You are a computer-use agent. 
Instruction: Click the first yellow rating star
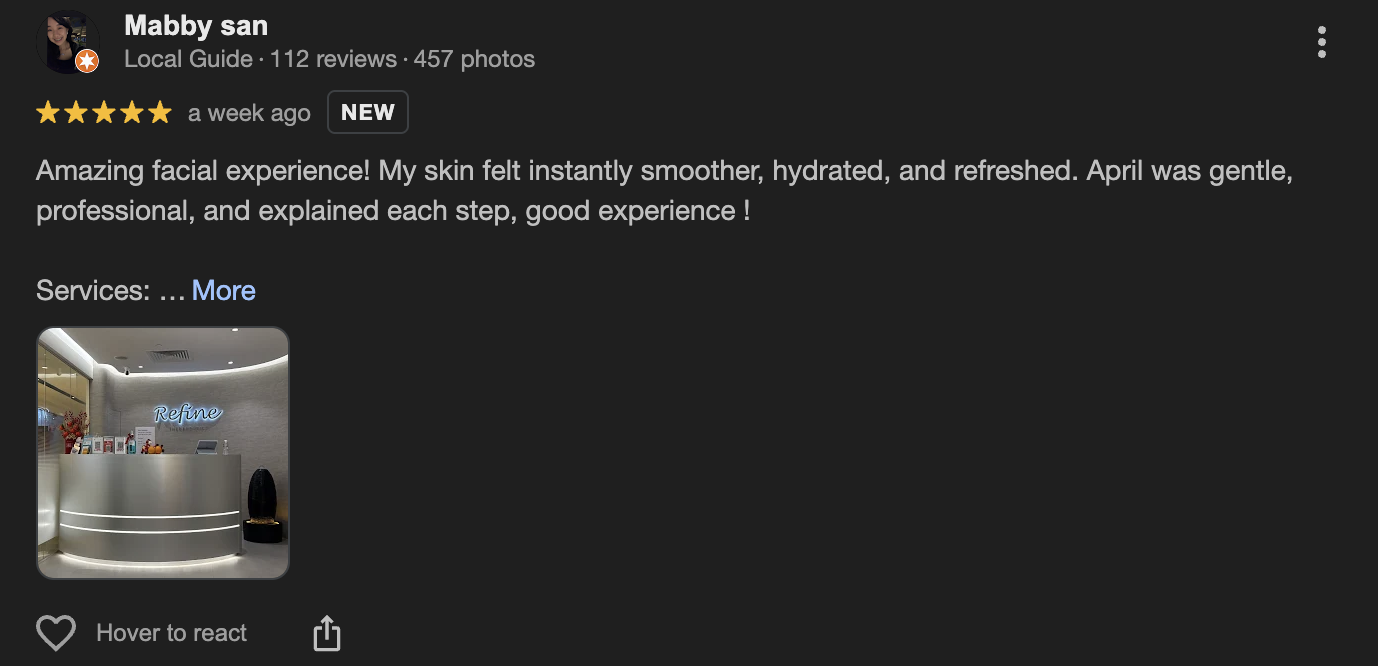47,113
